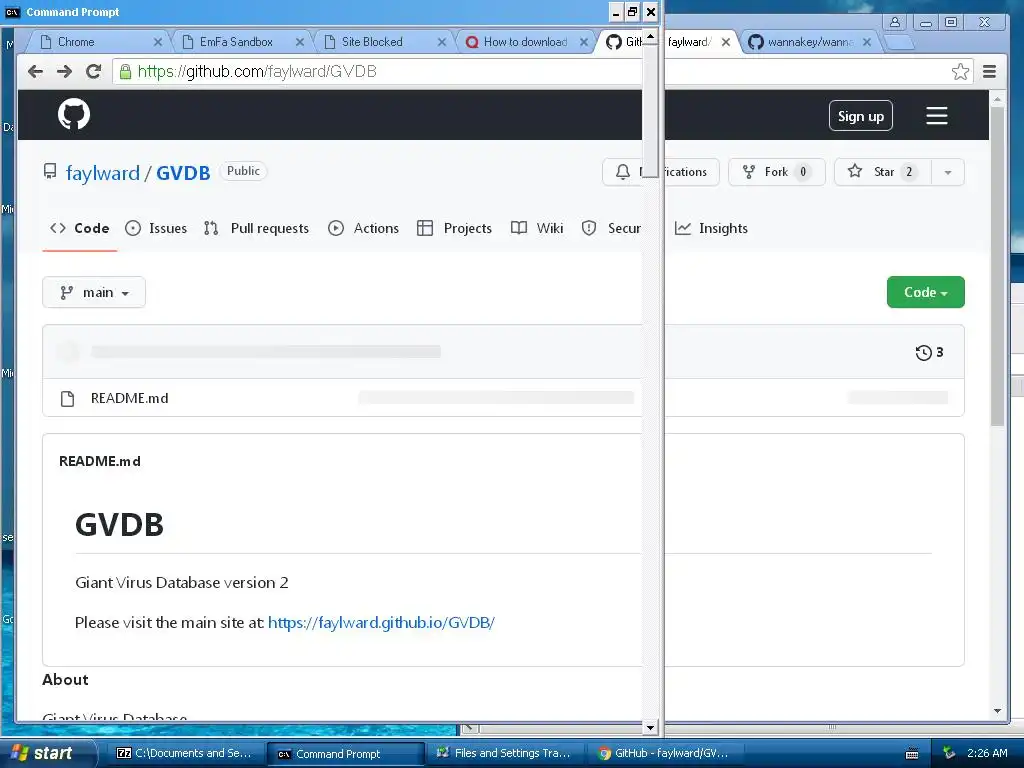Image resolution: width=1024 pixels, height=768 pixels.
Task: Click the Sign up button
Action: [x=861, y=116]
